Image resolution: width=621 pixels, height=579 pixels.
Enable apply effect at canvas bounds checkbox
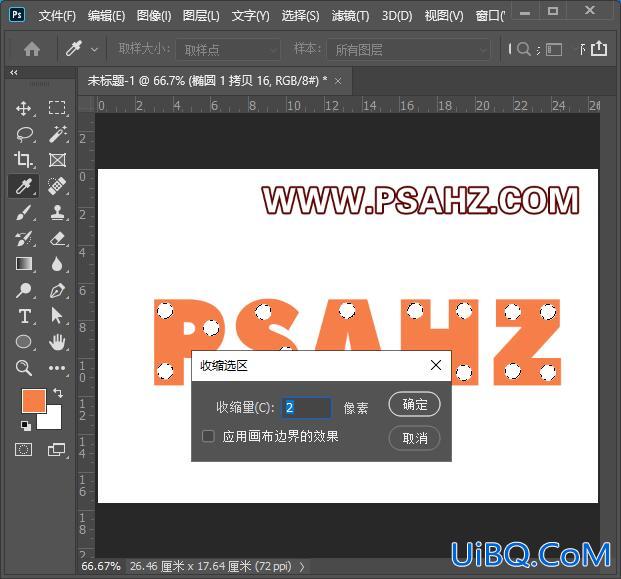[208, 436]
